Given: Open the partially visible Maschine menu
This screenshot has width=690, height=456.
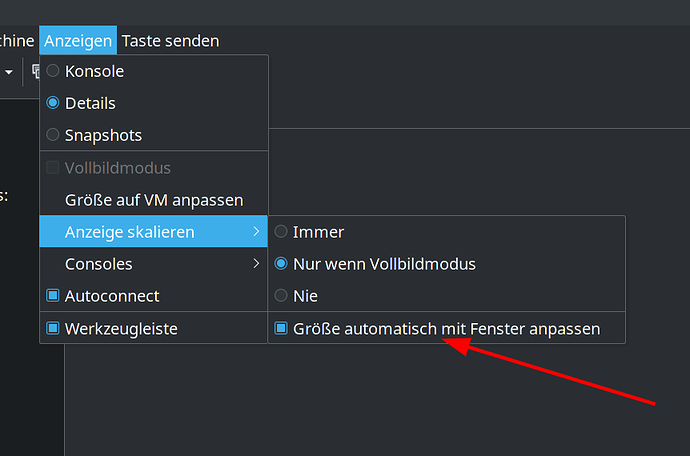Looking at the screenshot, I should 17,41.
